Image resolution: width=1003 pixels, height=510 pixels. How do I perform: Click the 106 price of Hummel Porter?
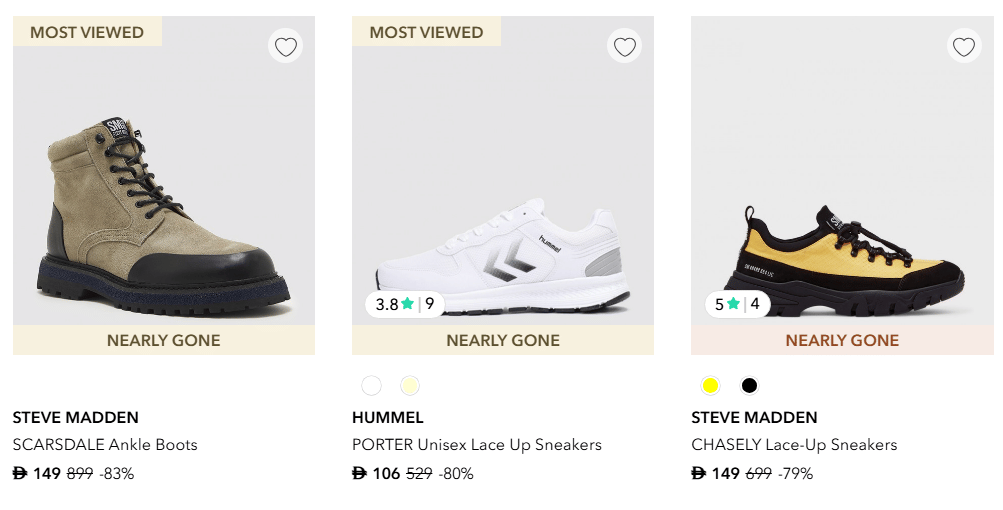(385, 474)
